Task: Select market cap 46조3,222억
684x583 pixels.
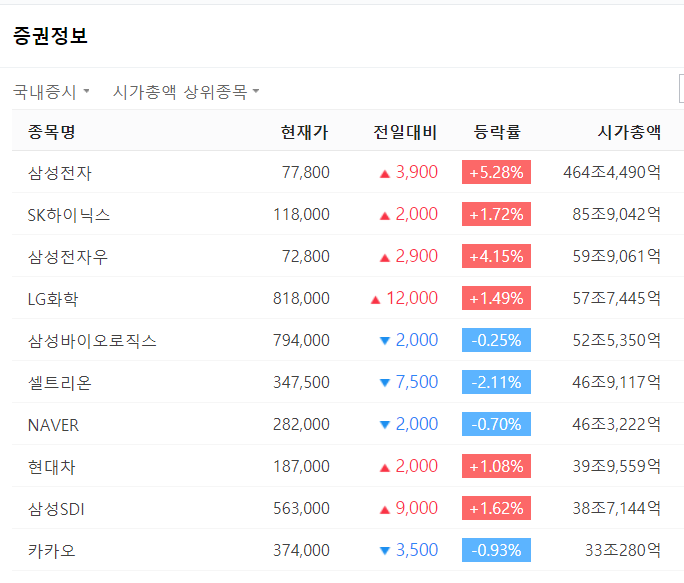Action: [x=616, y=424]
